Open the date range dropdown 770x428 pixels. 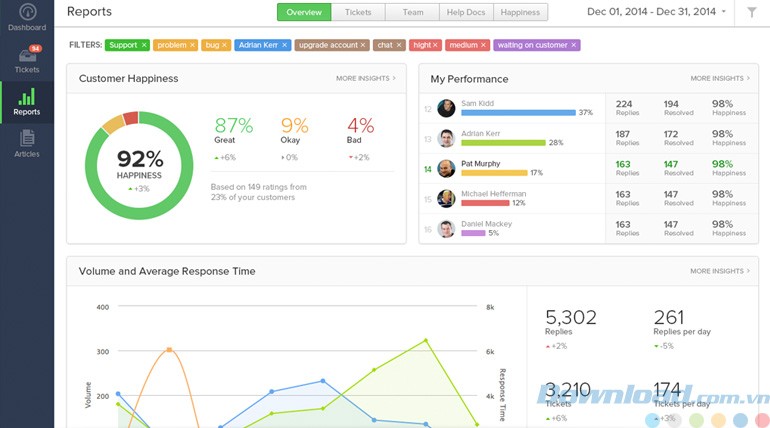(656, 12)
